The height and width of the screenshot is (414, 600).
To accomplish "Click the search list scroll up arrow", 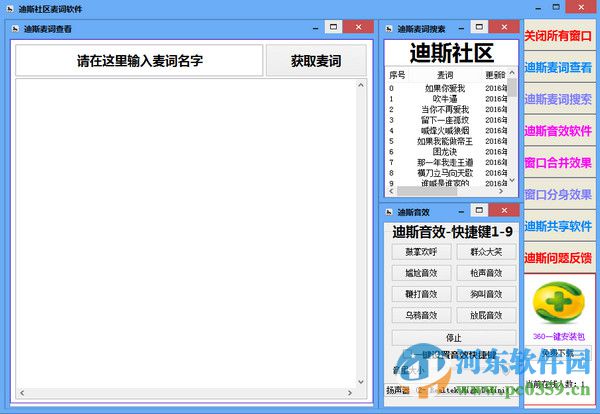I will (512, 72).
